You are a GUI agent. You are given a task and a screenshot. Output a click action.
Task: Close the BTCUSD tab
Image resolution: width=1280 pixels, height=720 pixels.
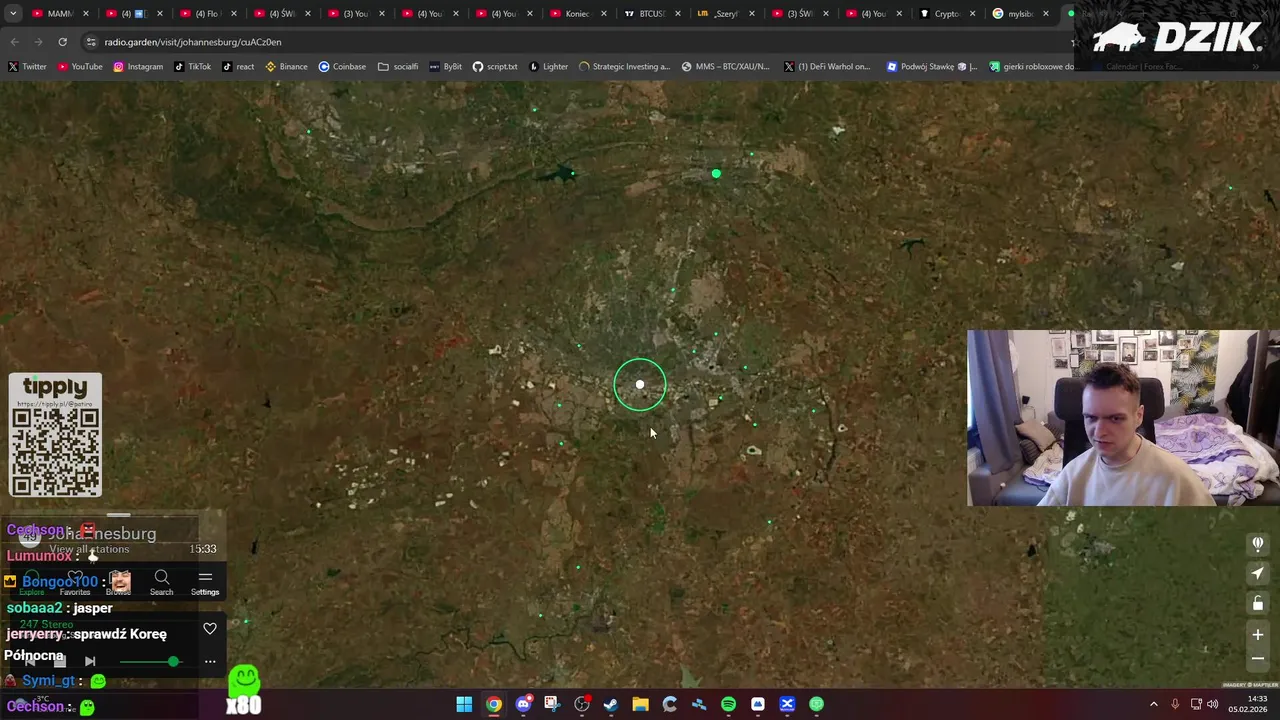[x=678, y=14]
